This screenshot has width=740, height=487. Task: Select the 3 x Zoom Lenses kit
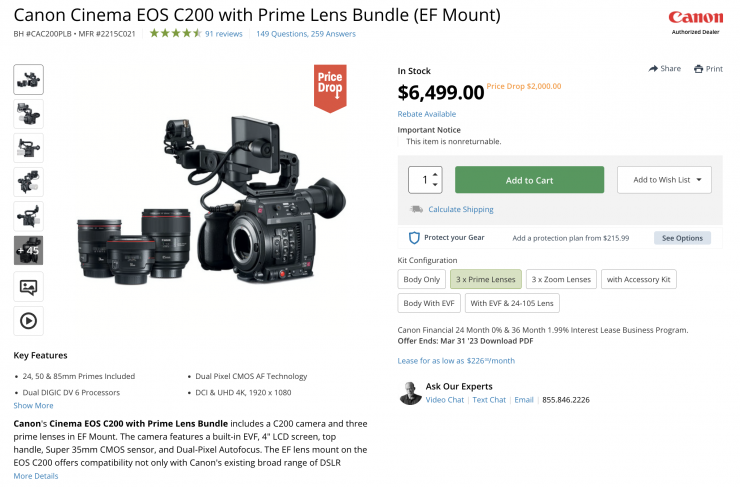(x=561, y=279)
